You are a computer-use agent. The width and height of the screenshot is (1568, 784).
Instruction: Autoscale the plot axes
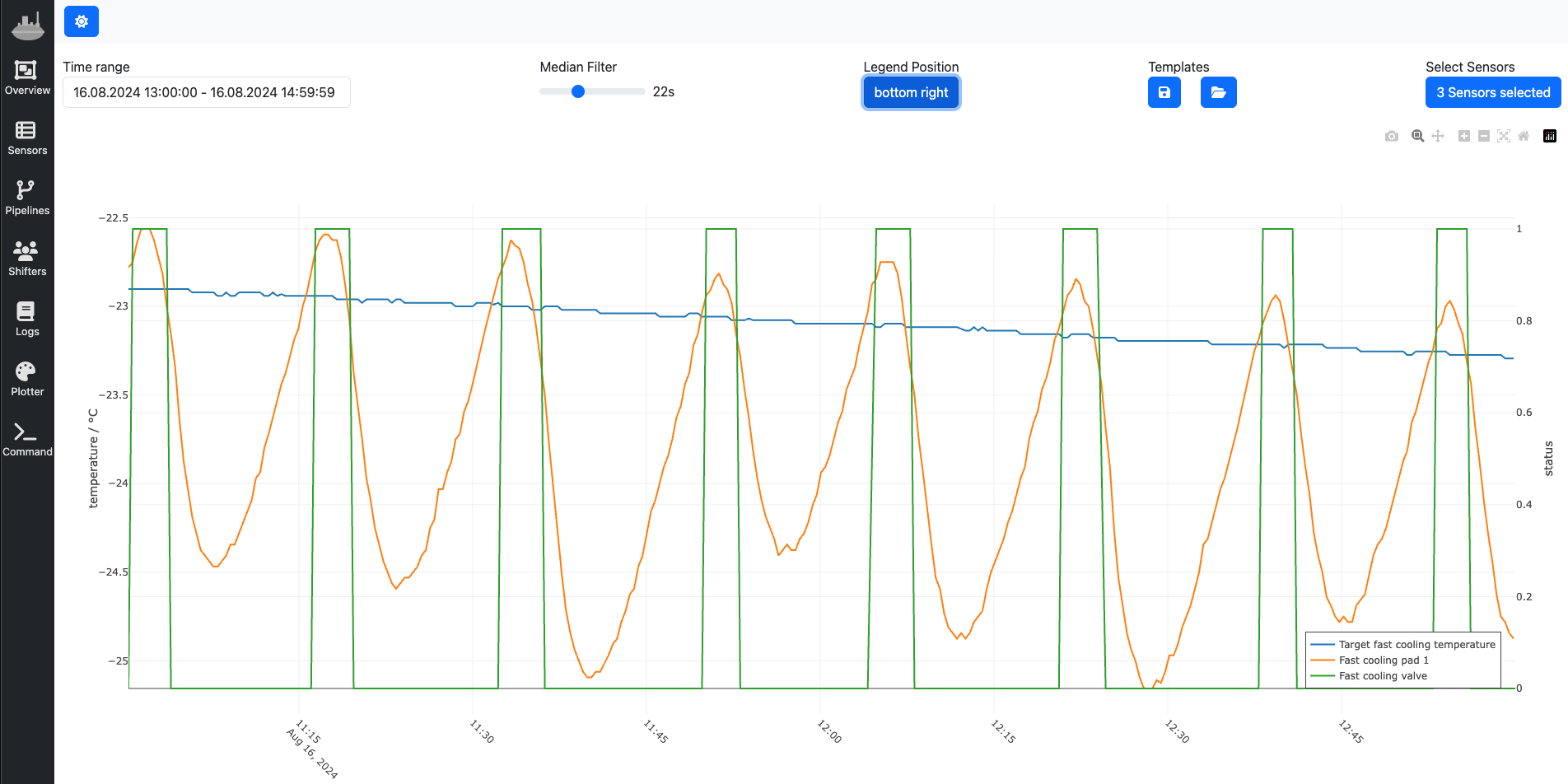(1504, 136)
